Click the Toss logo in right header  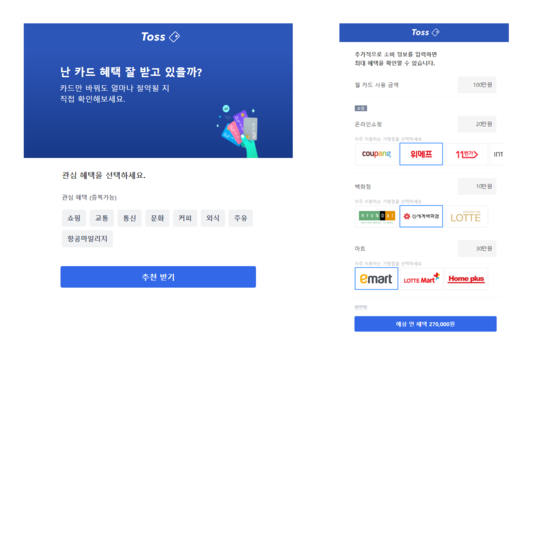pyautogui.click(x=425, y=32)
